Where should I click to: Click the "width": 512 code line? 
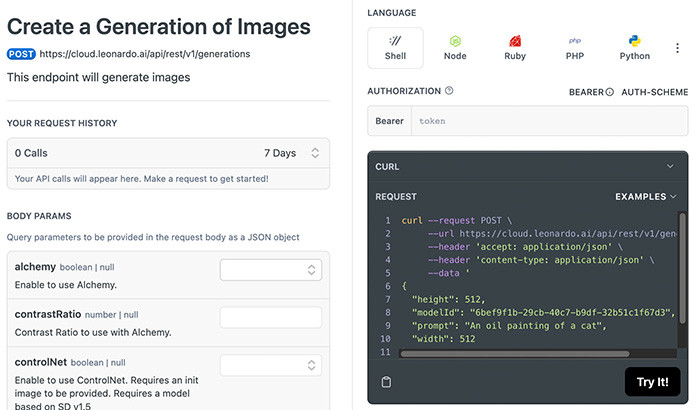click(x=444, y=339)
